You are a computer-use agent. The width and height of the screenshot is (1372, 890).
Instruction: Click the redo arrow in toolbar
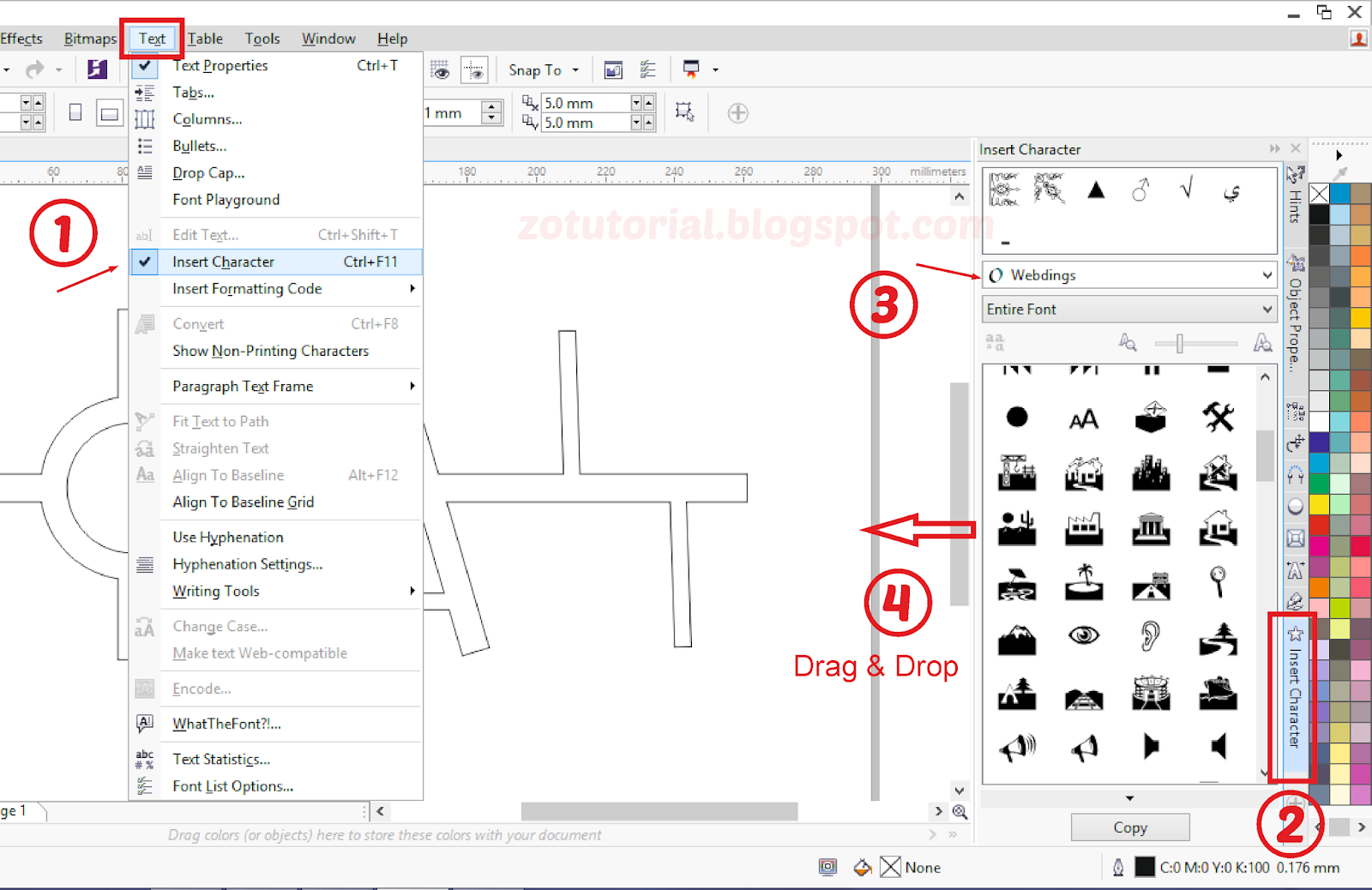tap(34, 69)
